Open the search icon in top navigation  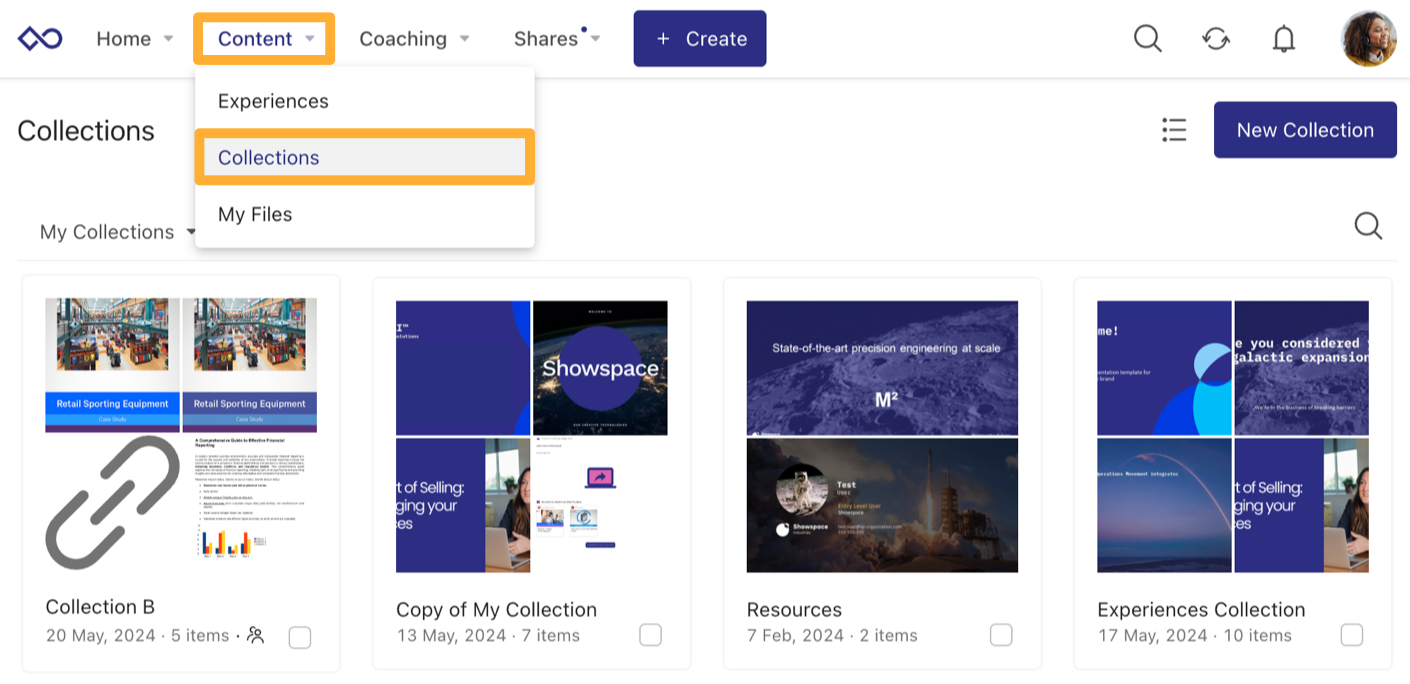(x=1147, y=39)
